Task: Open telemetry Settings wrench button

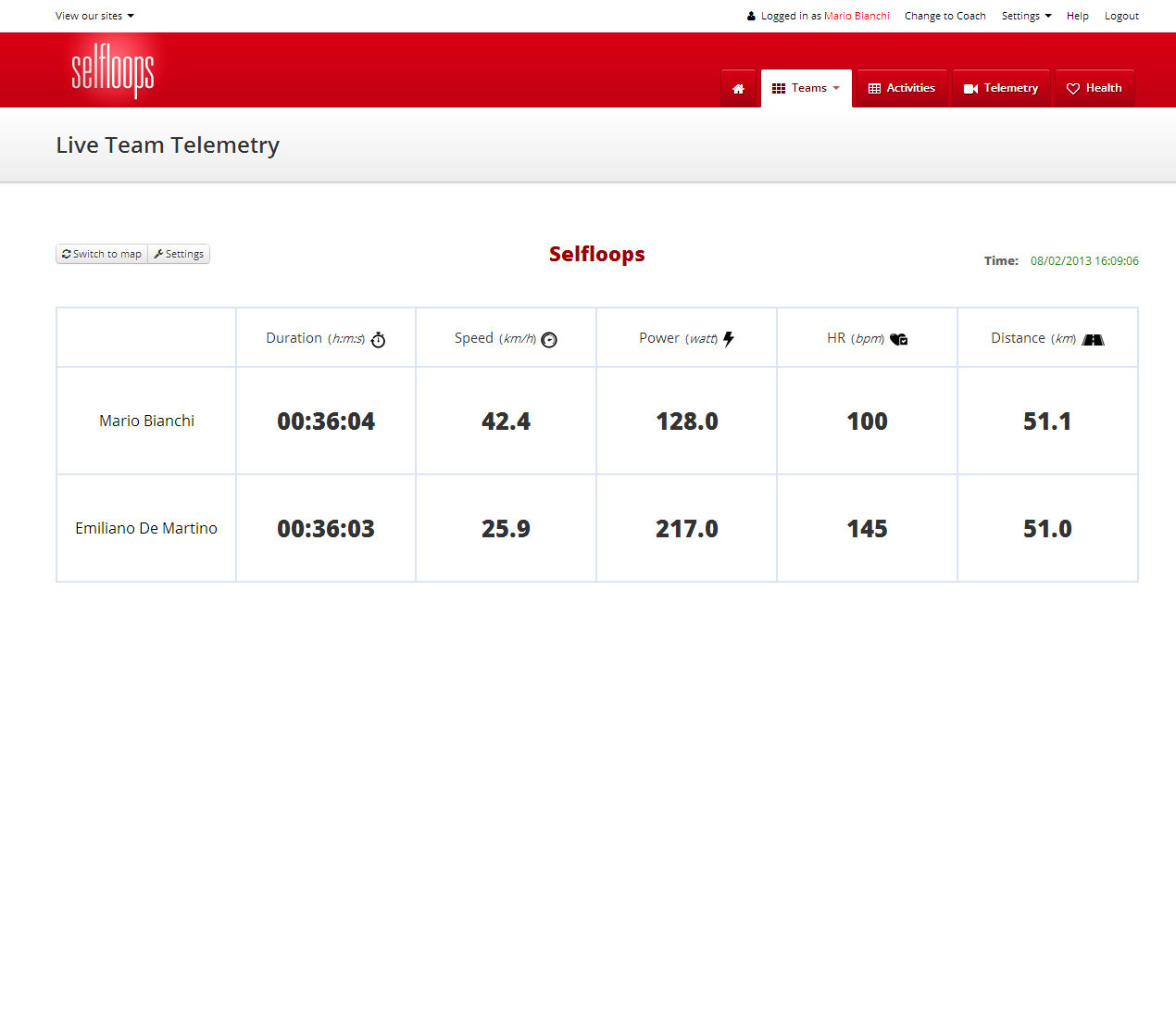Action: click(x=179, y=254)
